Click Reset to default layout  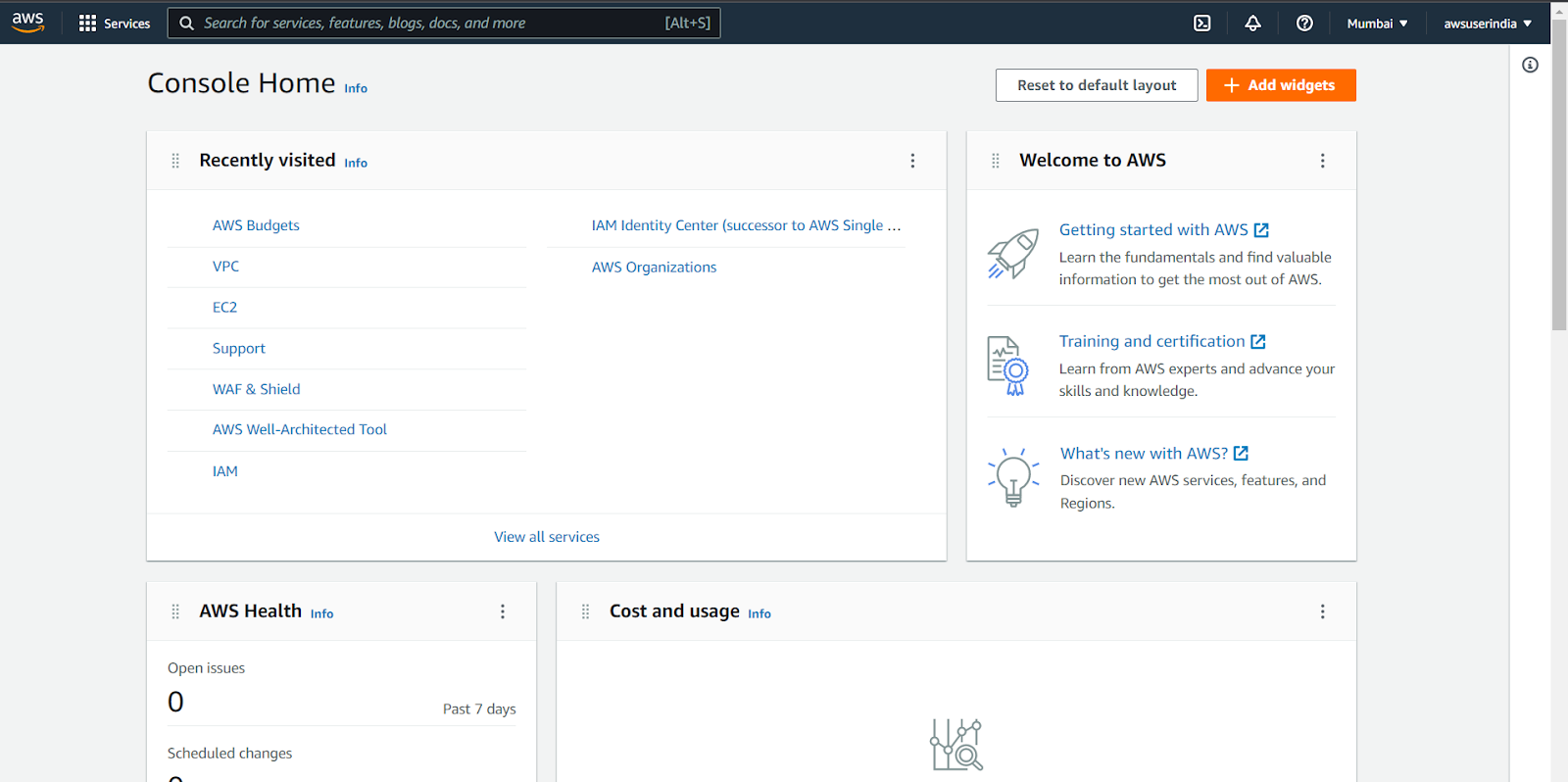(x=1097, y=85)
